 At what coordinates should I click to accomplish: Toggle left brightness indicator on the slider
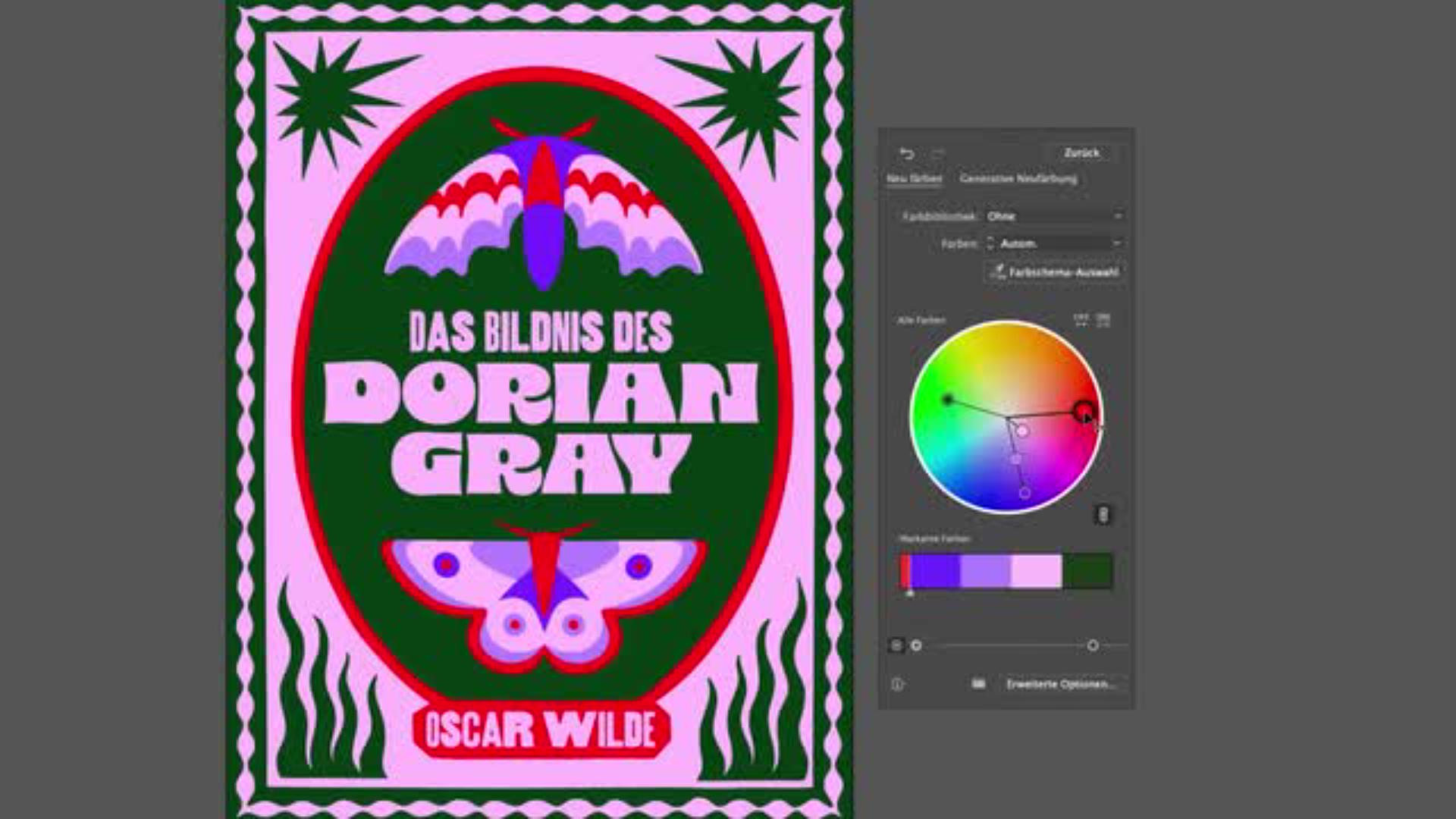click(x=916, y=645)
